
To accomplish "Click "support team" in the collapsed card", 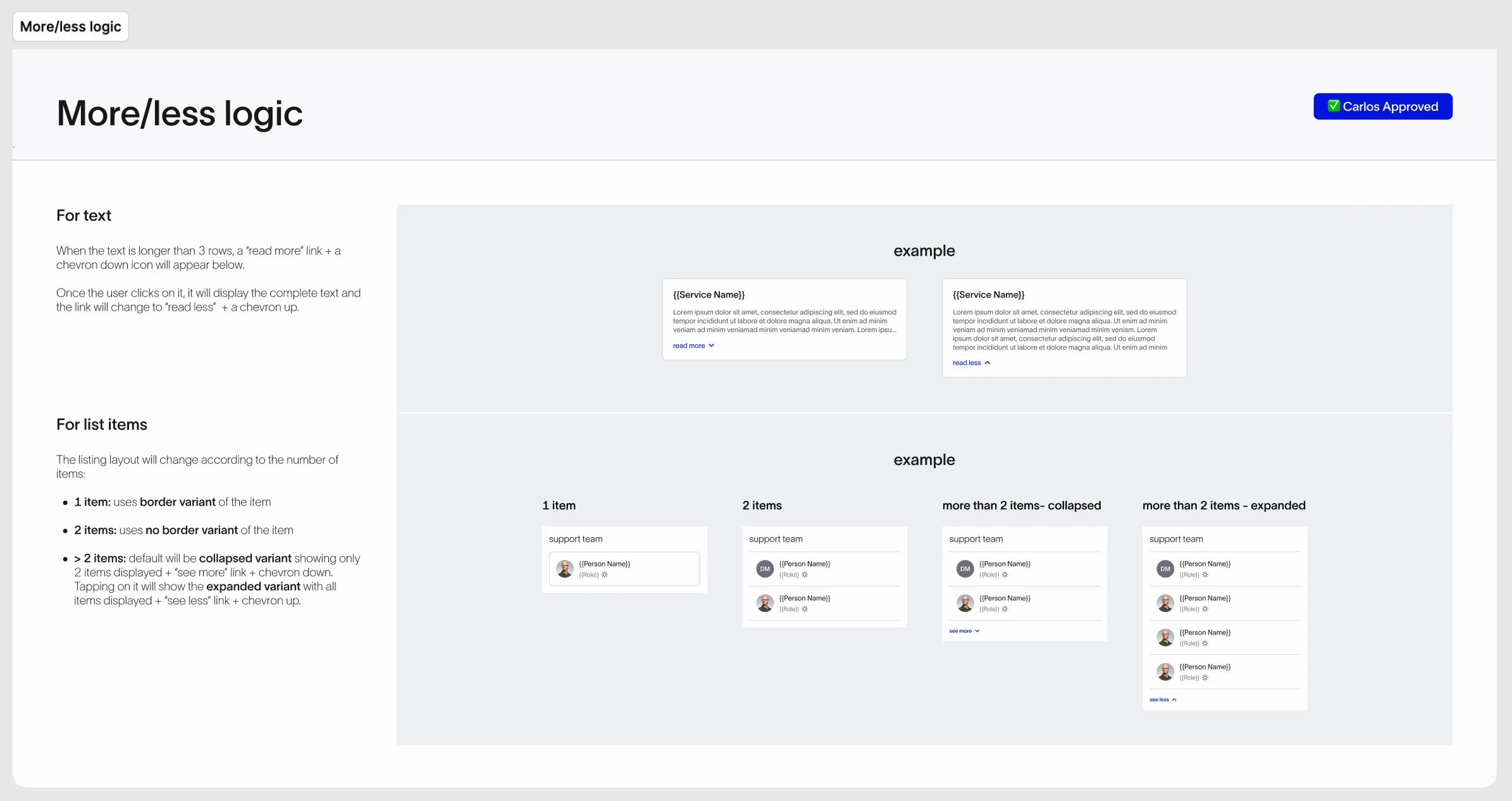I will (x=976, y=539).
